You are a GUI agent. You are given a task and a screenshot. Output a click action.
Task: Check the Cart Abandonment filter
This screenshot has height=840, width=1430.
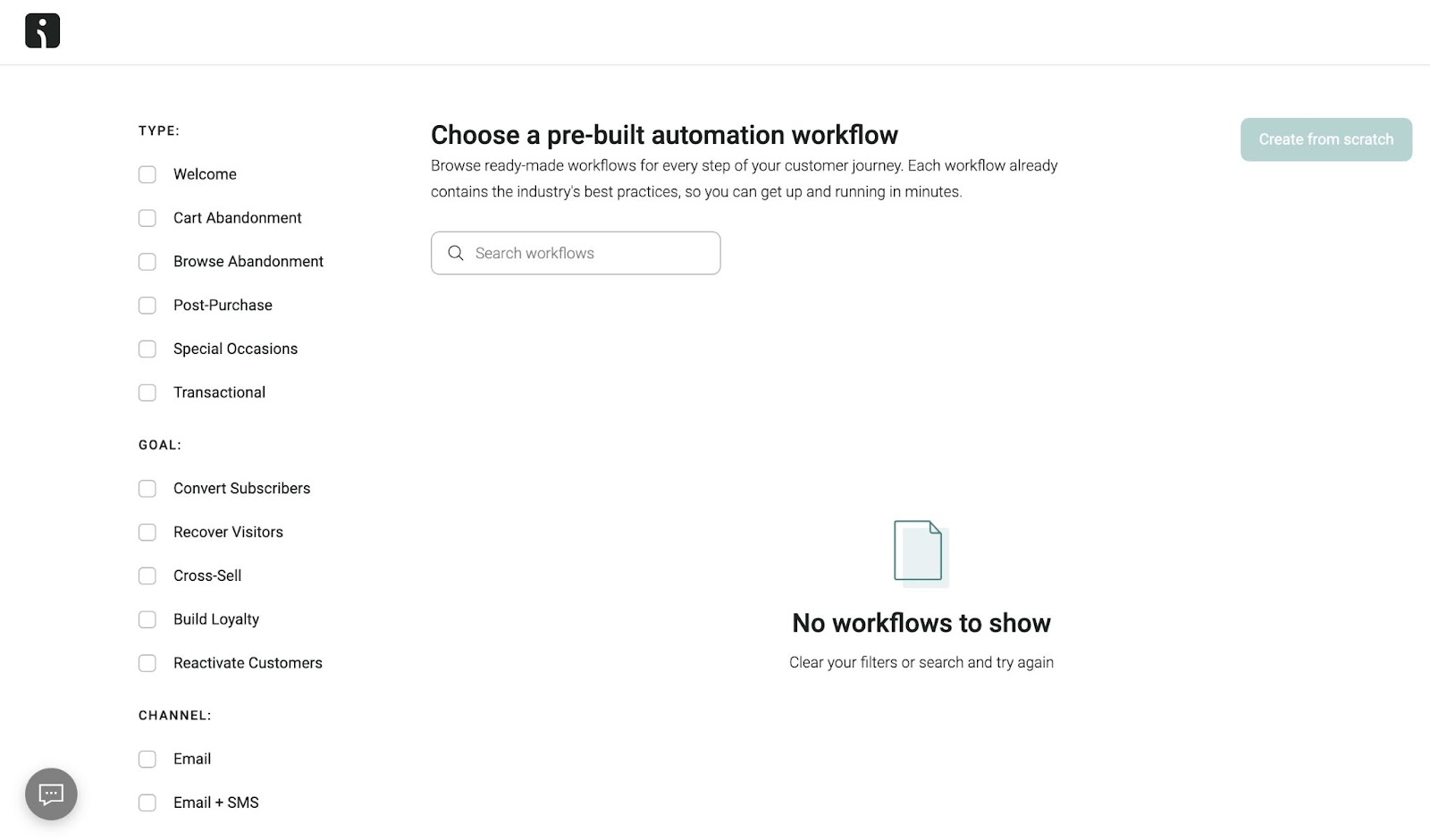pos(147,218)
